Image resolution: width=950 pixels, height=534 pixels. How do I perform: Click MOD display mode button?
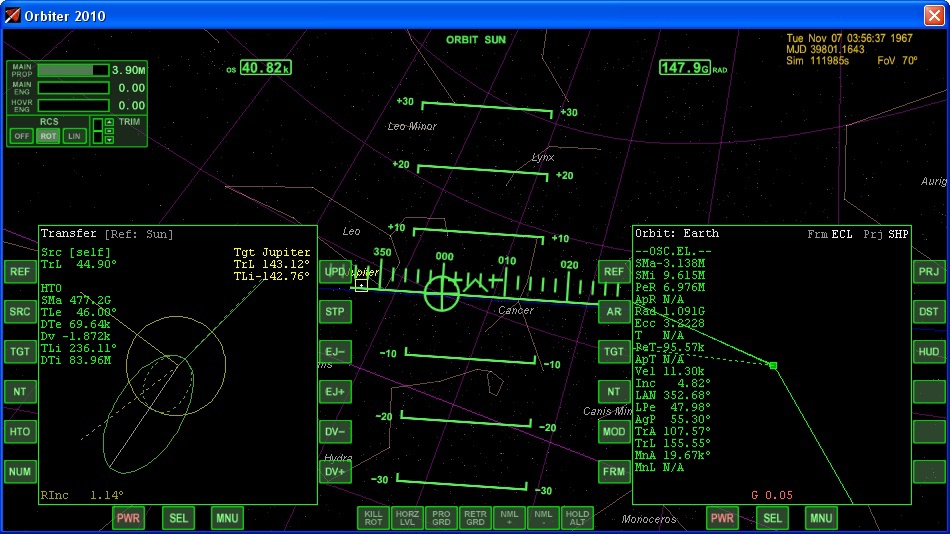click(x=614, y=432)
